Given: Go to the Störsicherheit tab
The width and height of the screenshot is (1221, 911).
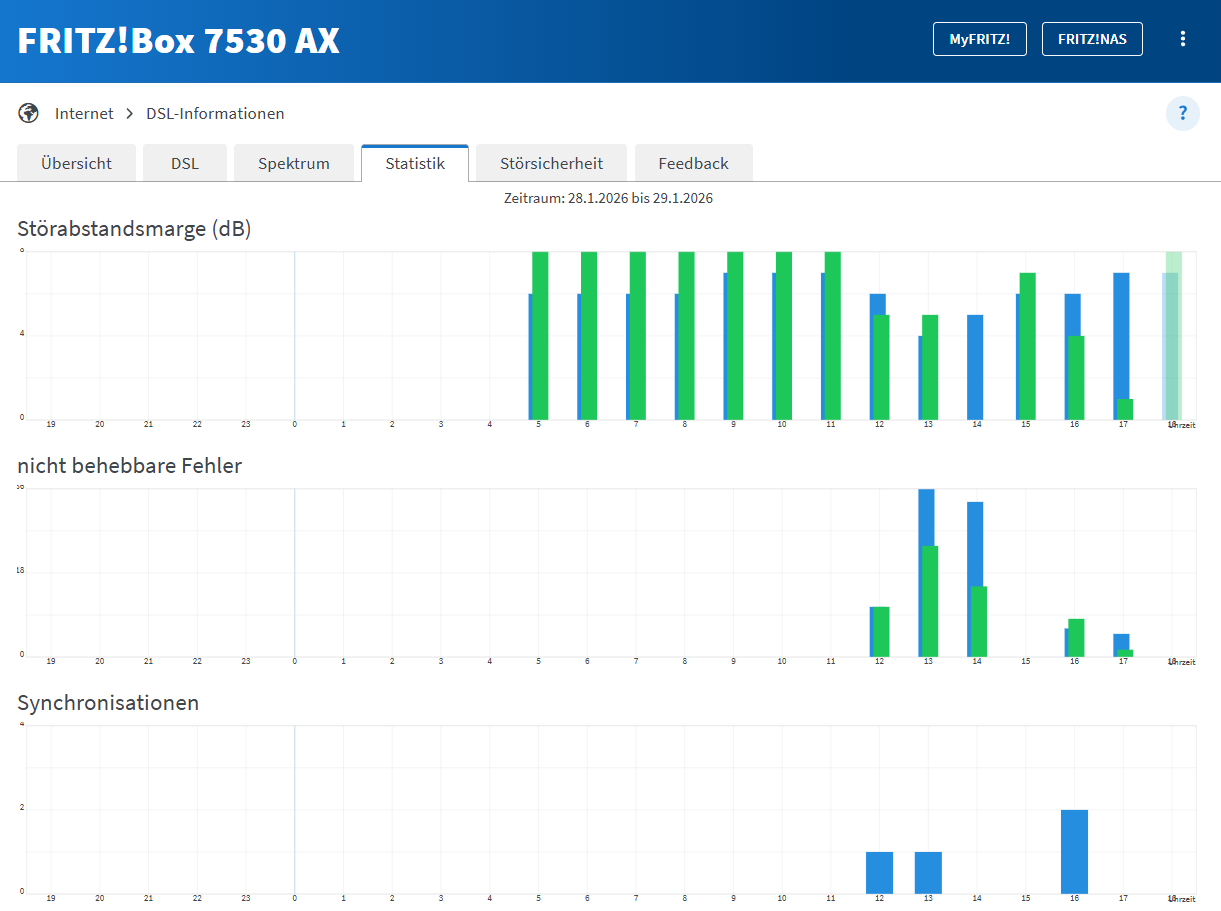Looking at the screenshot, I should (551, 163).
